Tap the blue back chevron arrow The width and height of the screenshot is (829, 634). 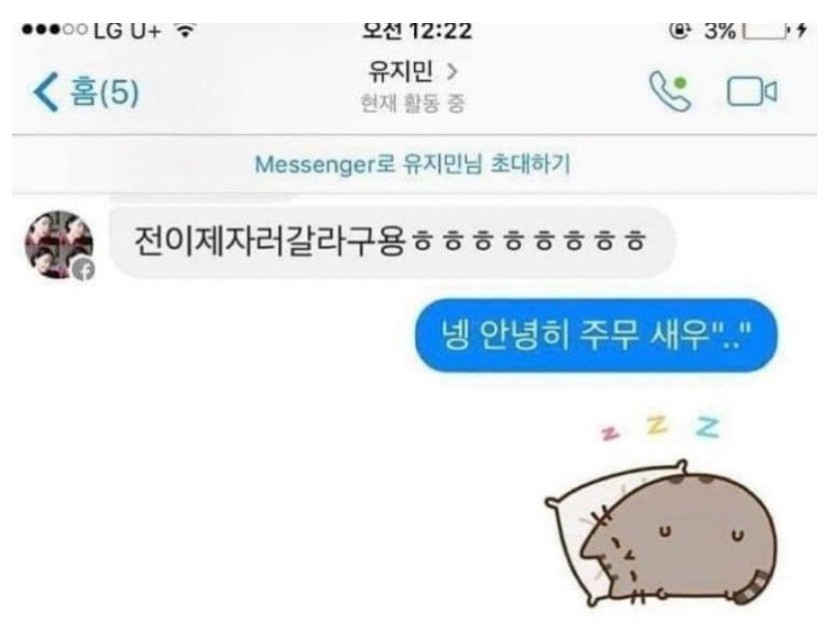point(46,92)
